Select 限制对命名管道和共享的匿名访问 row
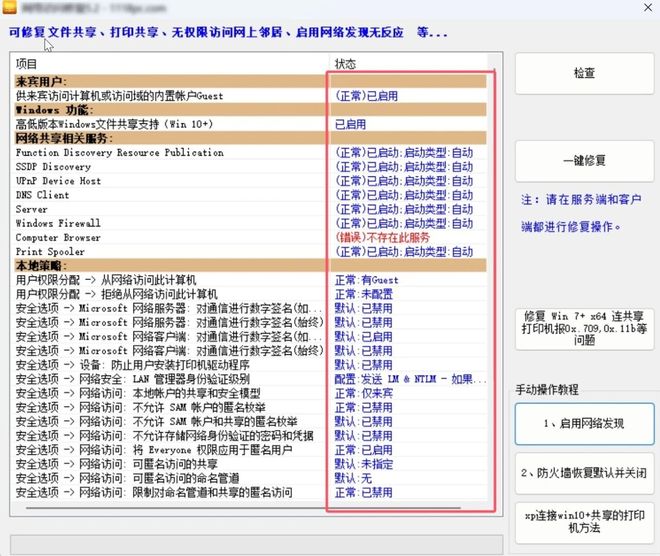 tap(250, 492)
